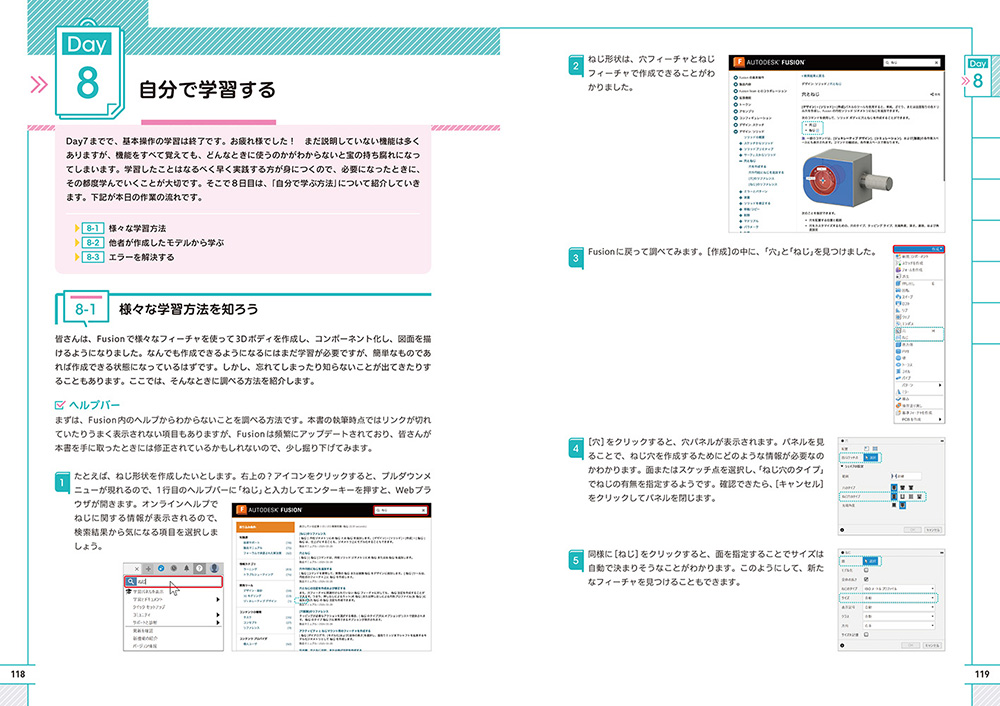Select the 円柱 cylinder tool
This screenshot has width=1000, height=706.
point(904,351)
